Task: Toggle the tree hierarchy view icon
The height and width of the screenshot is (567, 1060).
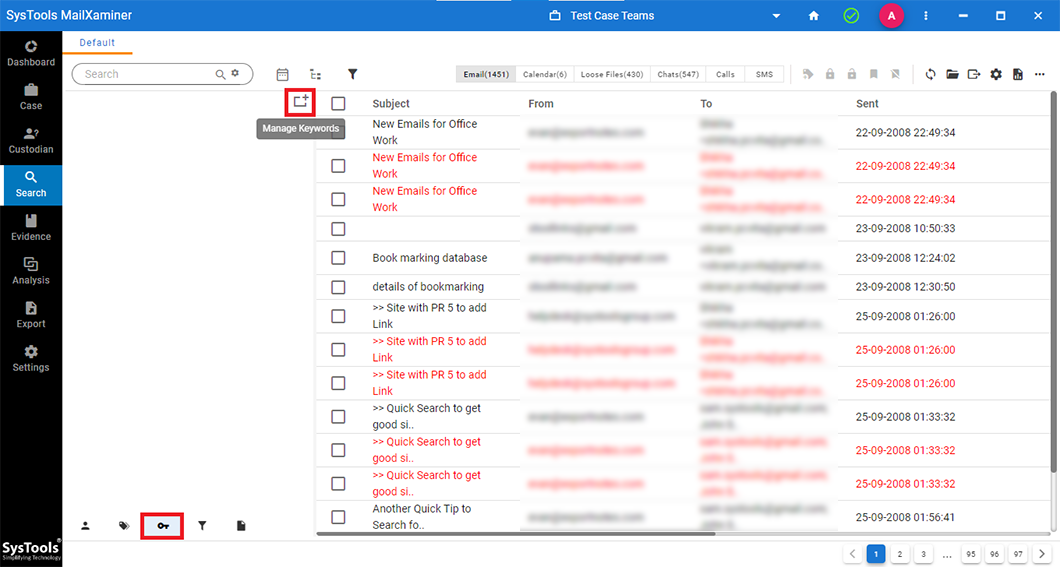Action: click(316, 74)
